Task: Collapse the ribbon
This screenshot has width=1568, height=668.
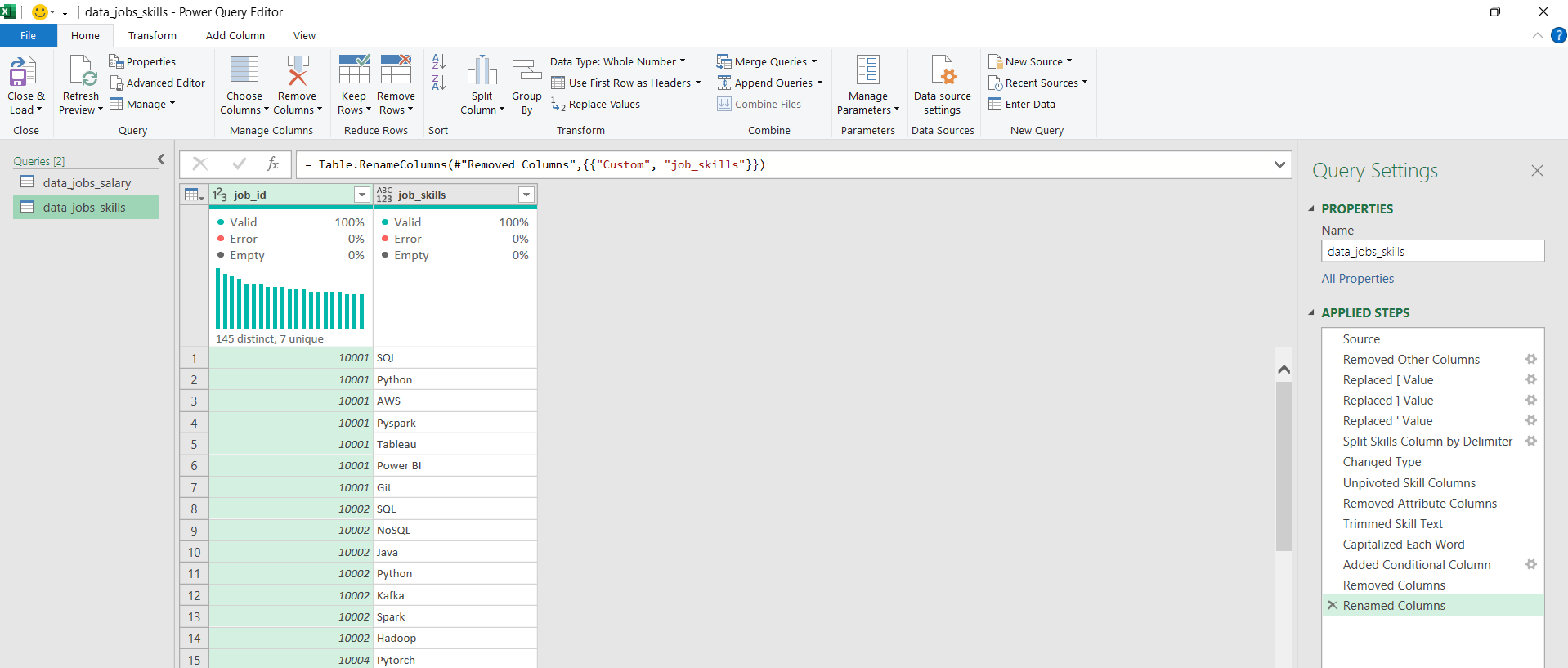Action: pyautogui.click(x=1537, y=35)
